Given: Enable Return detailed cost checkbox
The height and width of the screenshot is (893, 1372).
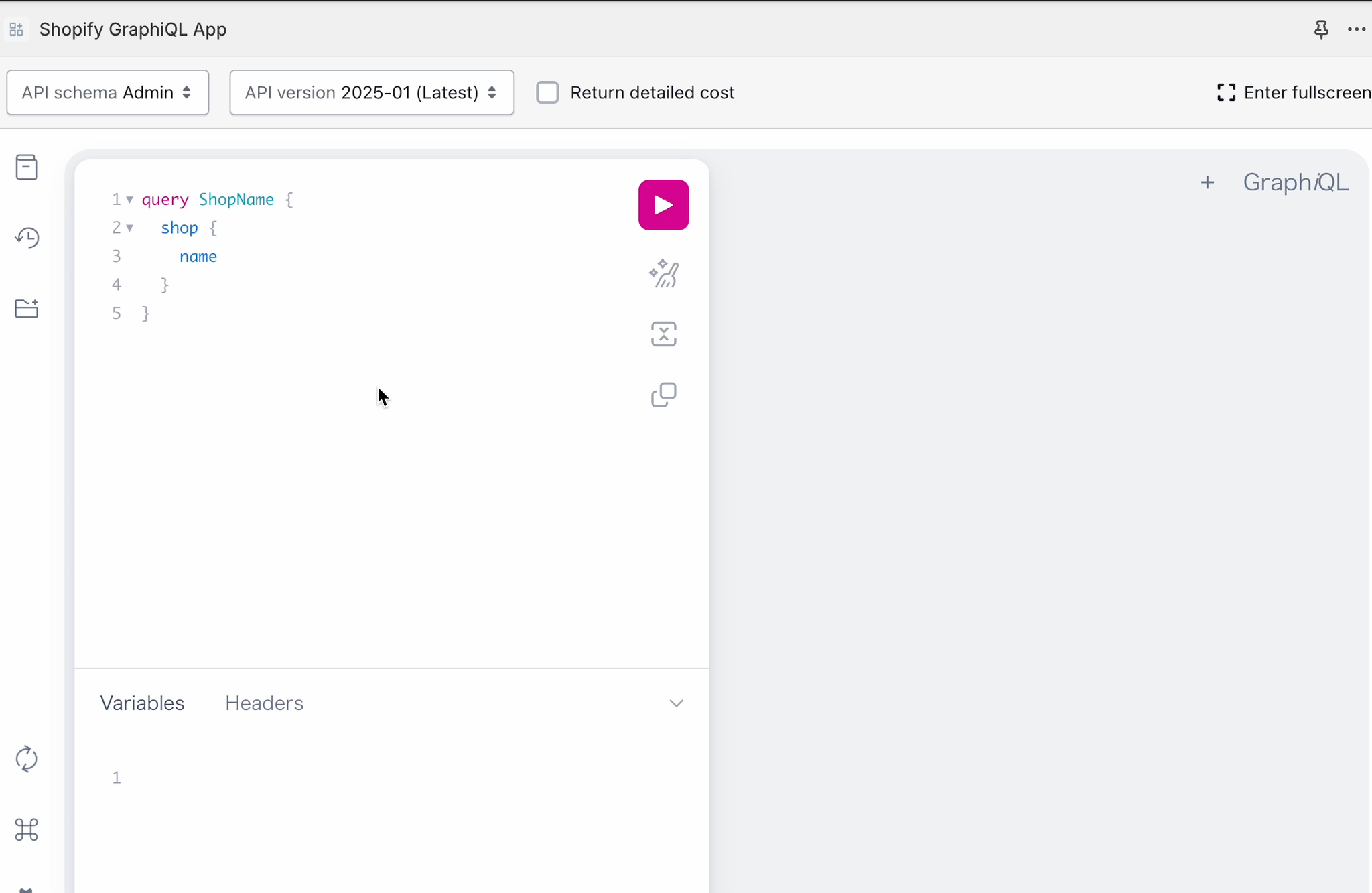Looking at the screenshot, I should tap(547, 92).
